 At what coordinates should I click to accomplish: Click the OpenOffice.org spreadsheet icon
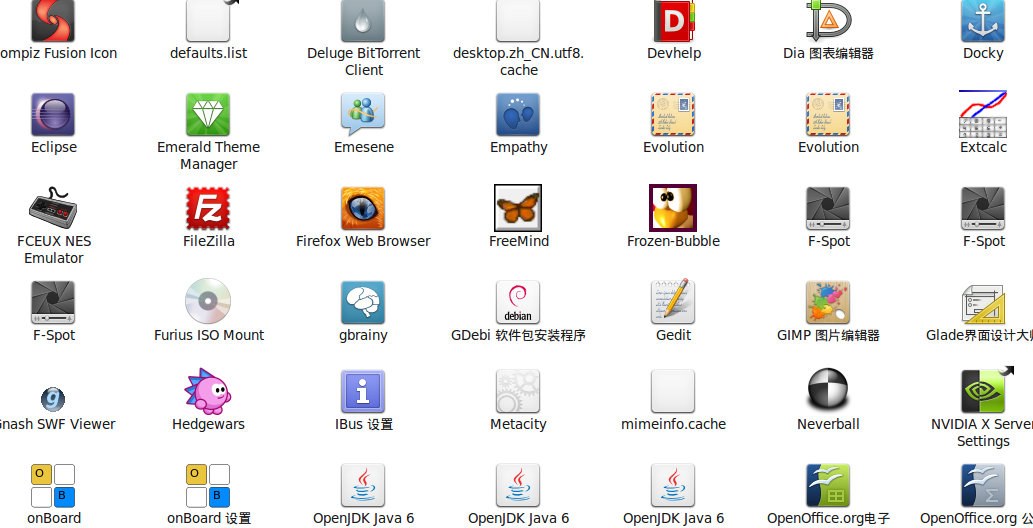pyautogui.click(x=828, y=486)
